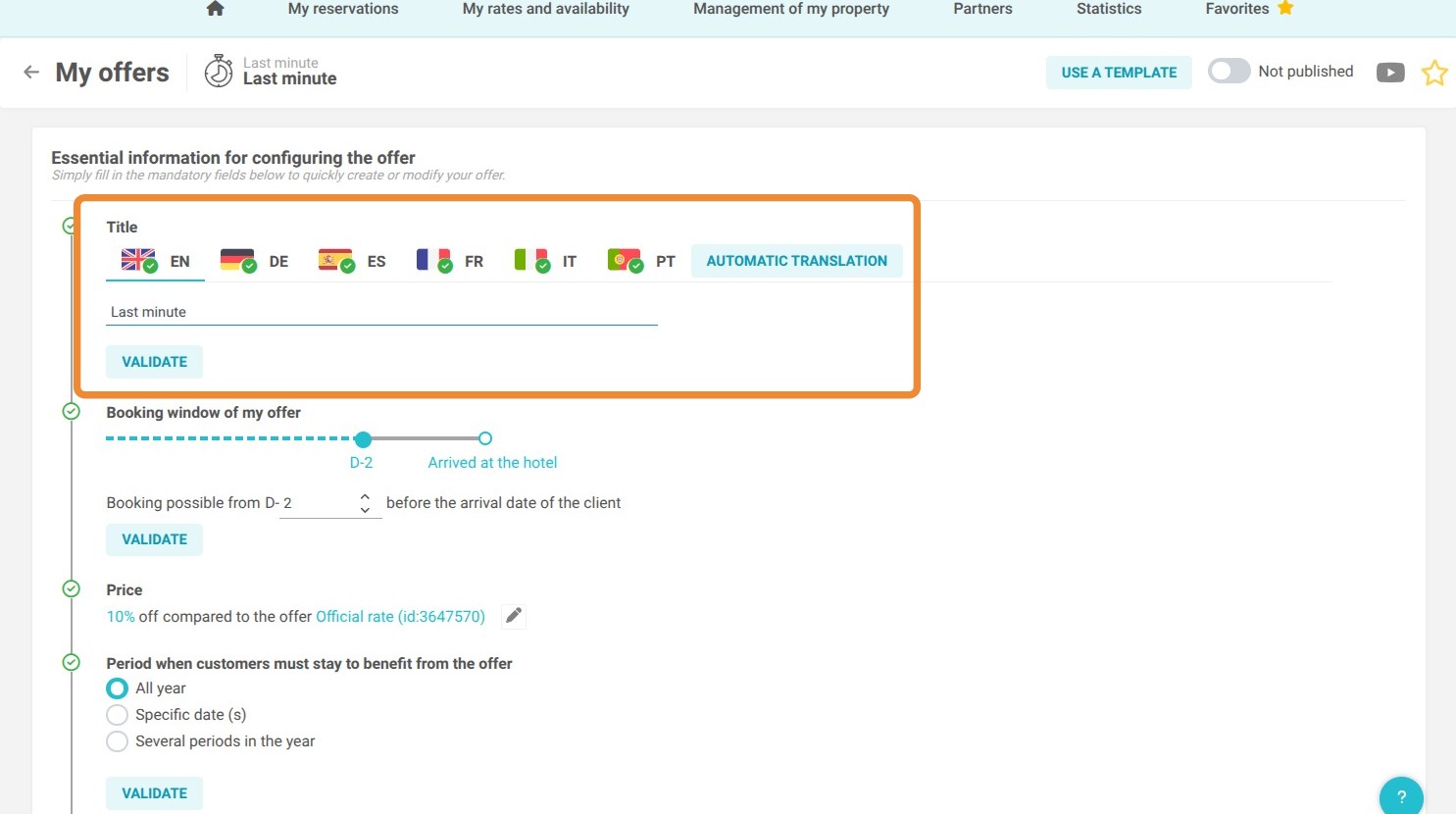Click the AUTOMATIC TRANSLATION button
1456x814 pixels.
click(796, 261)
